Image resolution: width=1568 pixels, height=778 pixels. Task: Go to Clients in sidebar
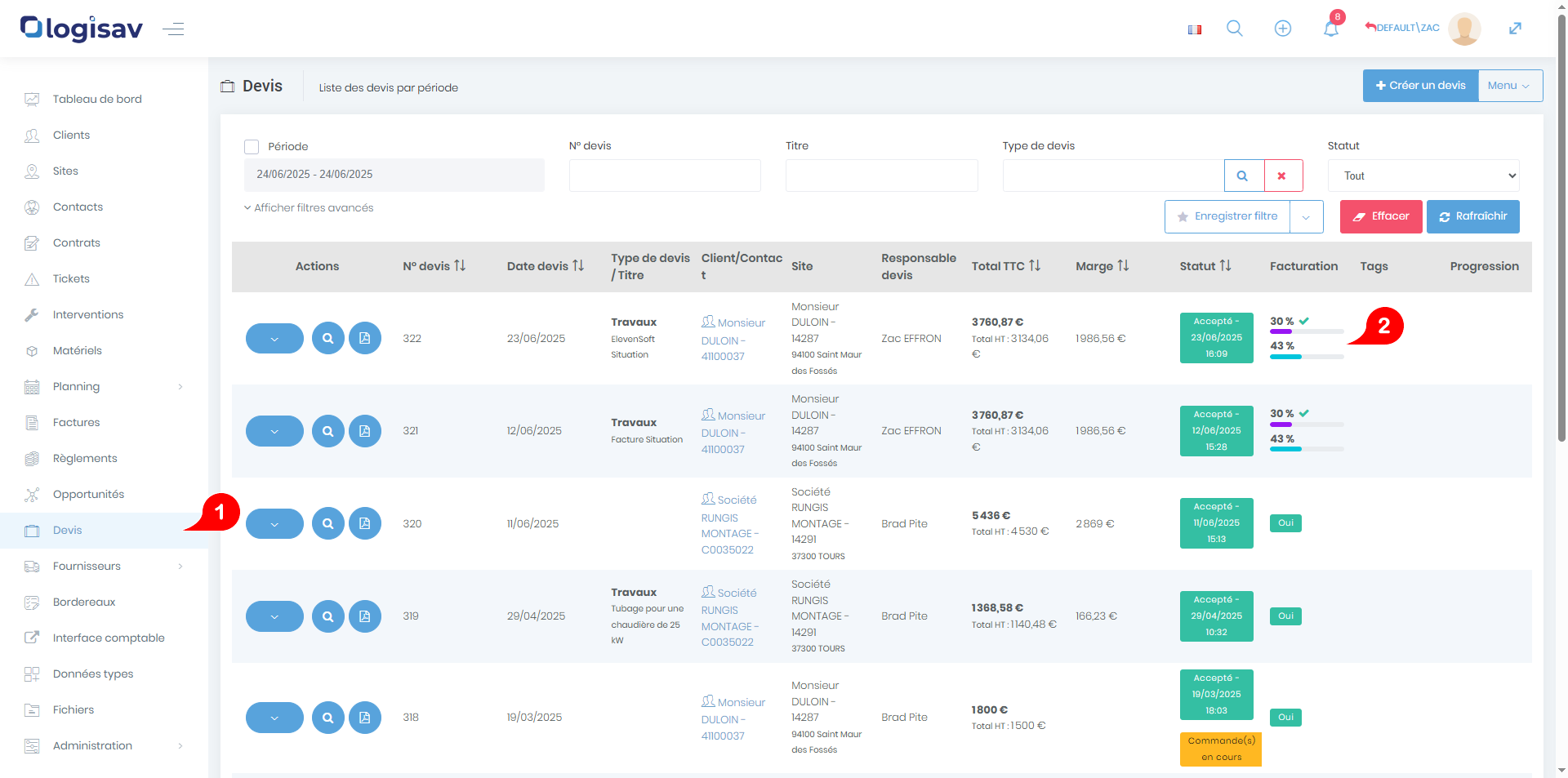click(72, 135)
